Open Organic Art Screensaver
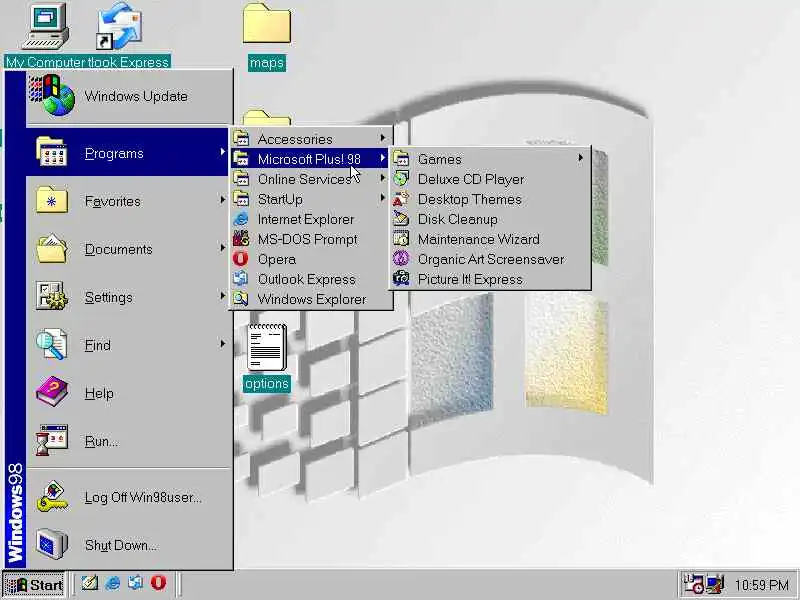Screen dimensions: 800x600 coord(490,259)
